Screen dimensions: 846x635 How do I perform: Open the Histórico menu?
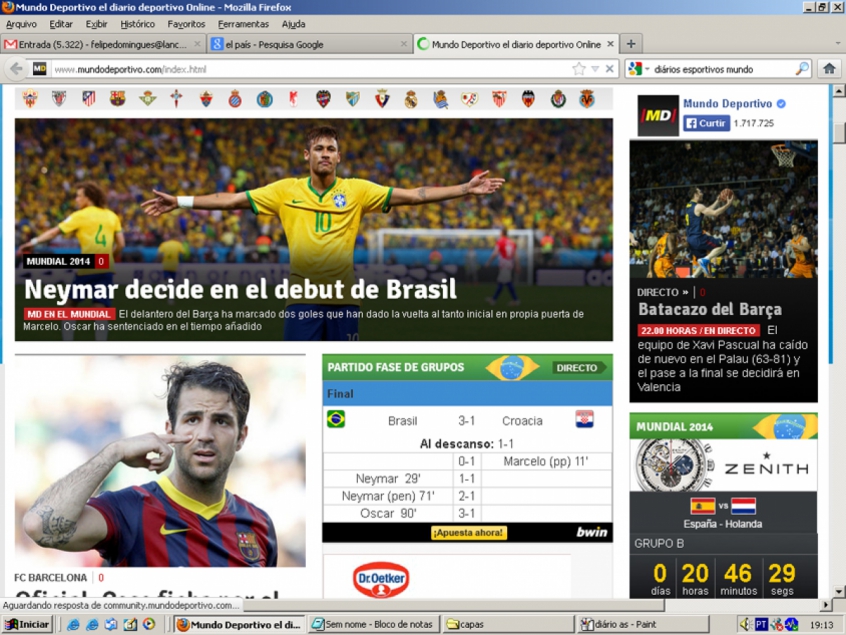138,24
